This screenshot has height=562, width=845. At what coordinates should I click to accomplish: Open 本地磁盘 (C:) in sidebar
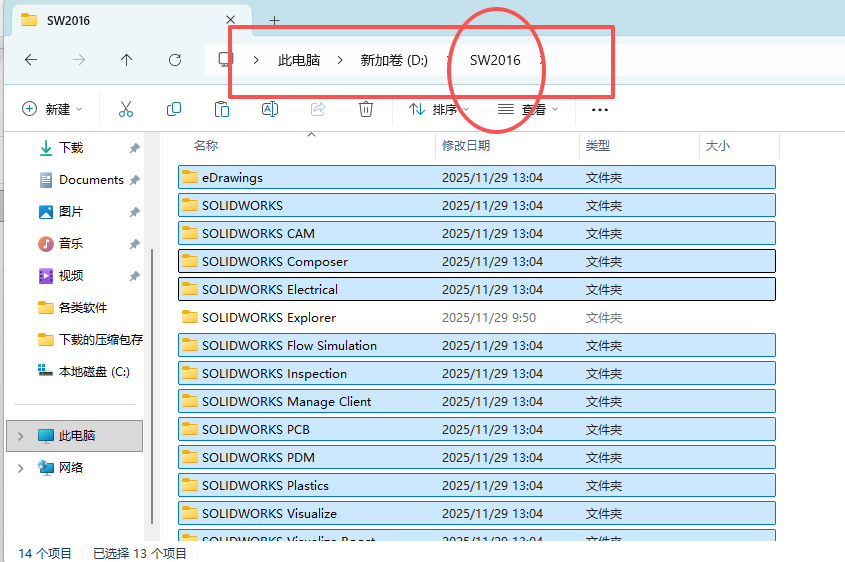click(x=94, y=372)
